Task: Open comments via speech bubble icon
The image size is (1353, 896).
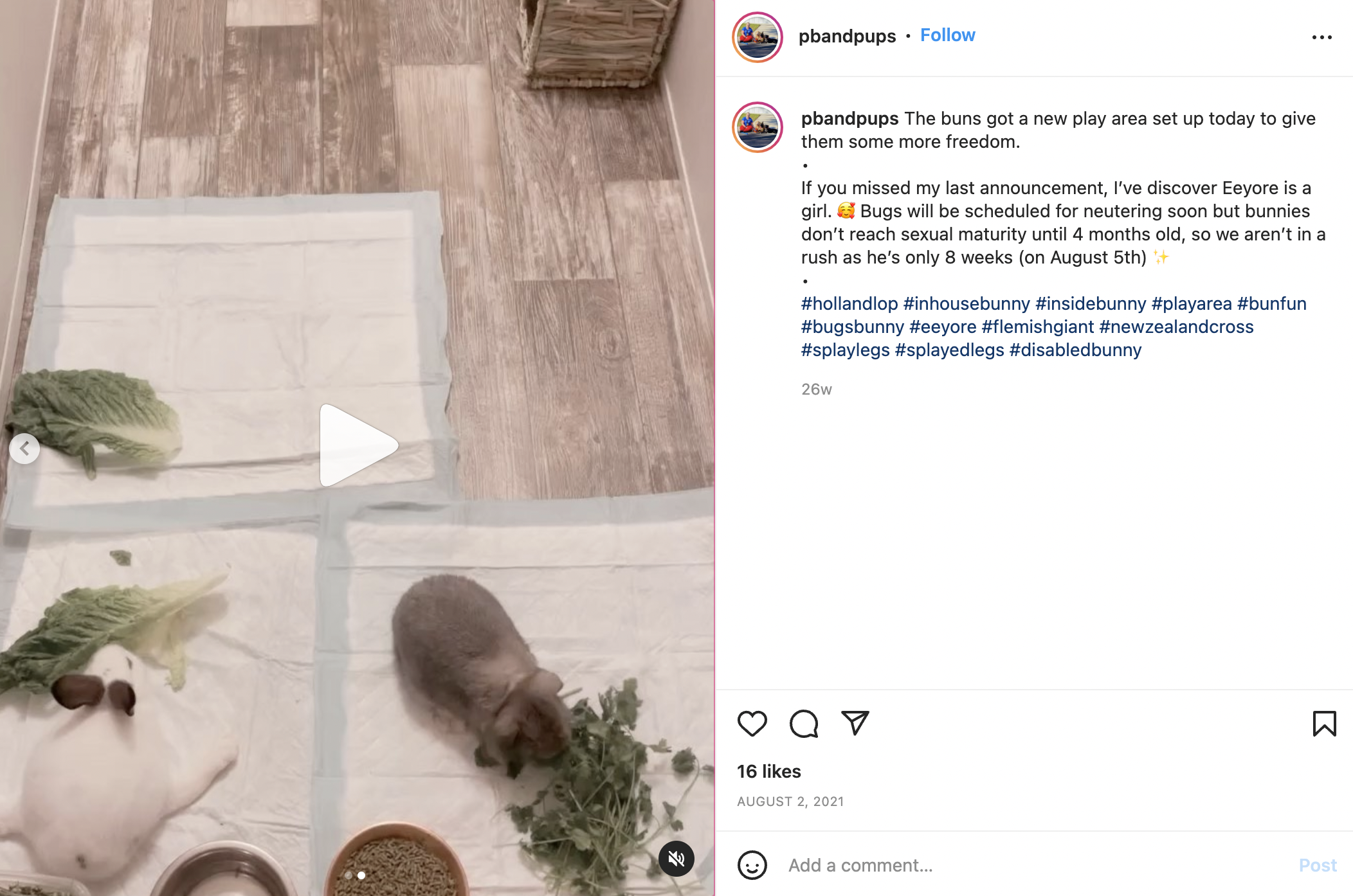Action: tap(804, 724)
